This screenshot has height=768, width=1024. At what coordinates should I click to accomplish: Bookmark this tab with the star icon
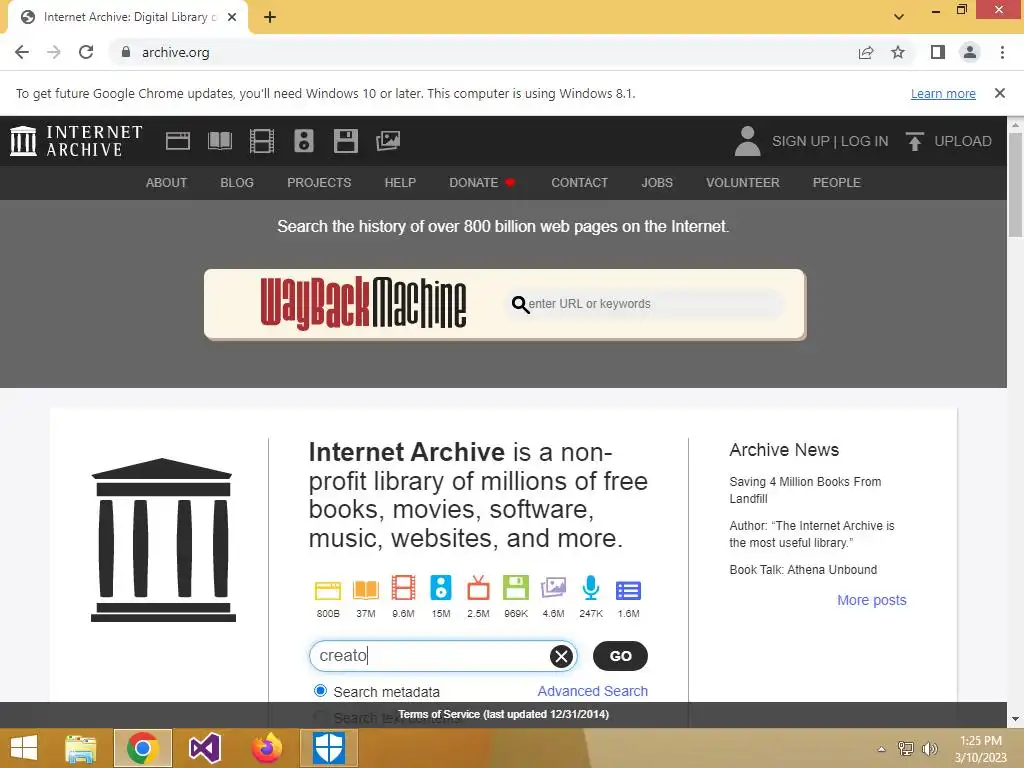pos(898,52)
